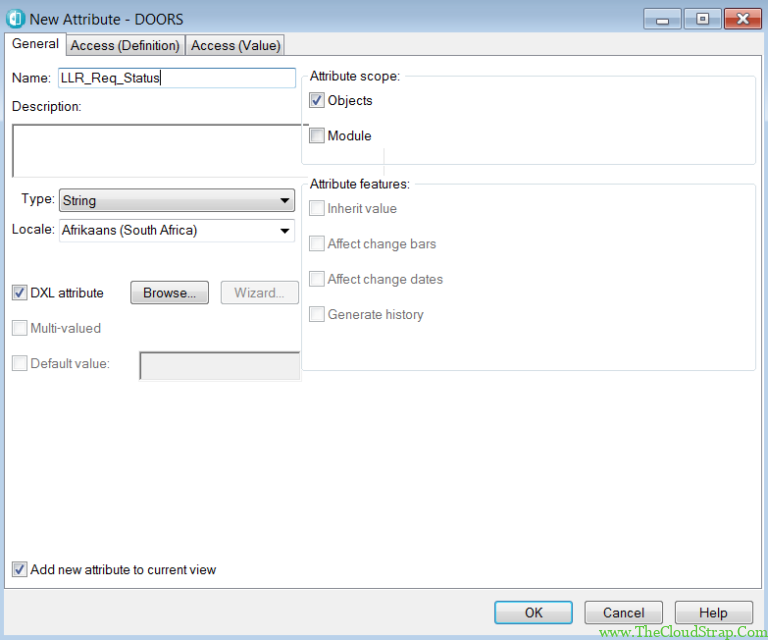Switch to the Access (Definition) tab

pos(125,45)
